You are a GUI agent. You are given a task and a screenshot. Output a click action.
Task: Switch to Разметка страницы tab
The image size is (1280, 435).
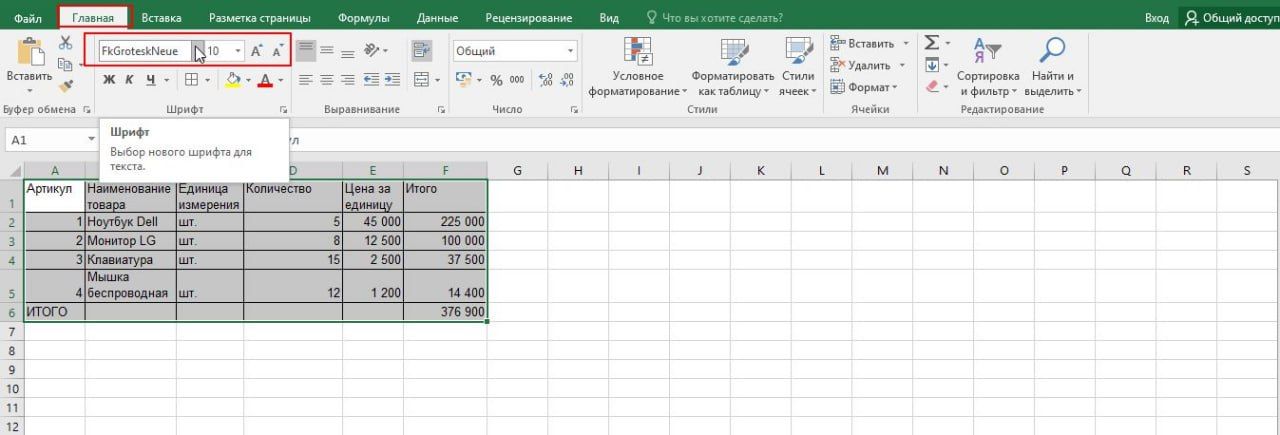(259, 17)
